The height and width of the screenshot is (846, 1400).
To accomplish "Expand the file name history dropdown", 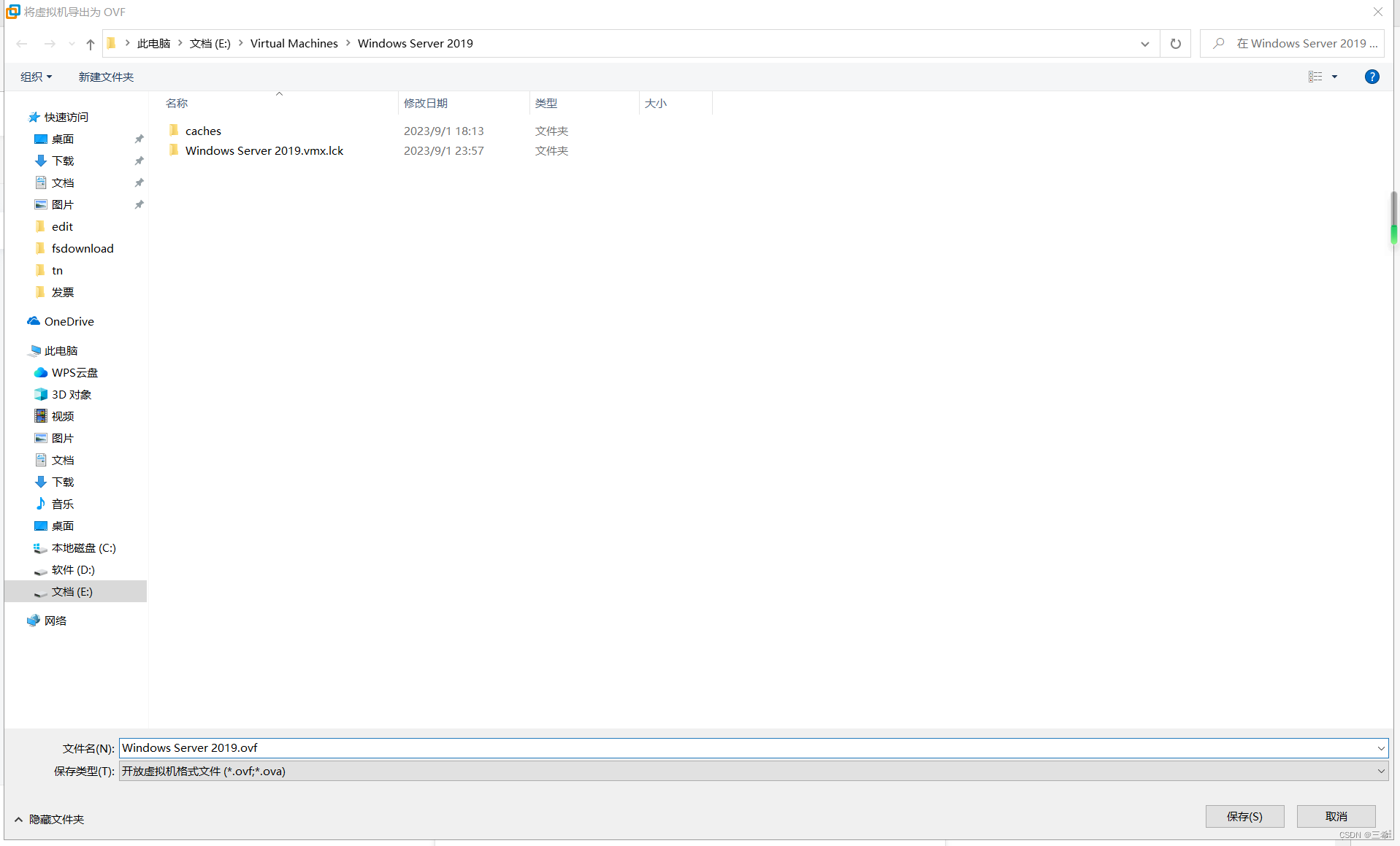I will [1381, 748].
